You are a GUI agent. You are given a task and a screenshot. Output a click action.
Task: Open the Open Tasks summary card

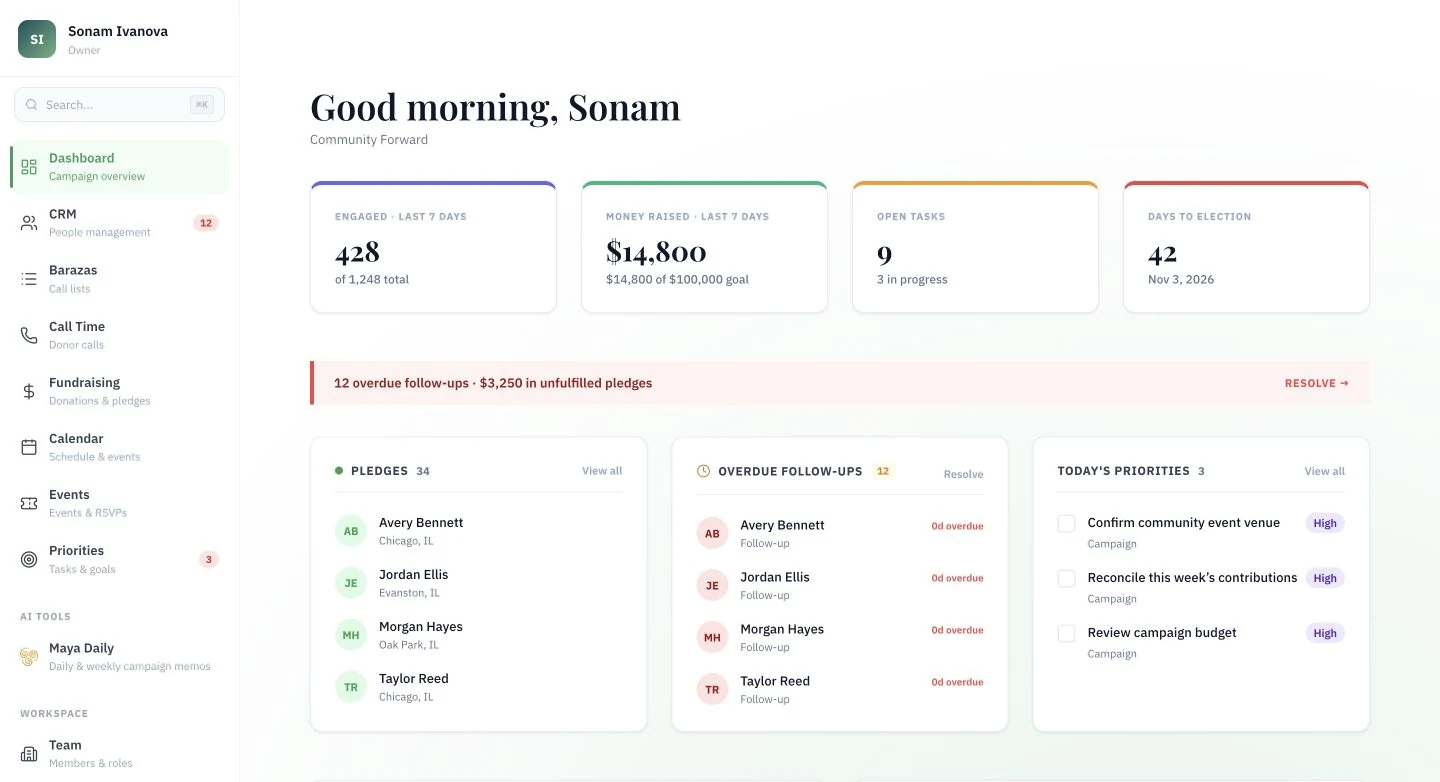tap(975, 247)
